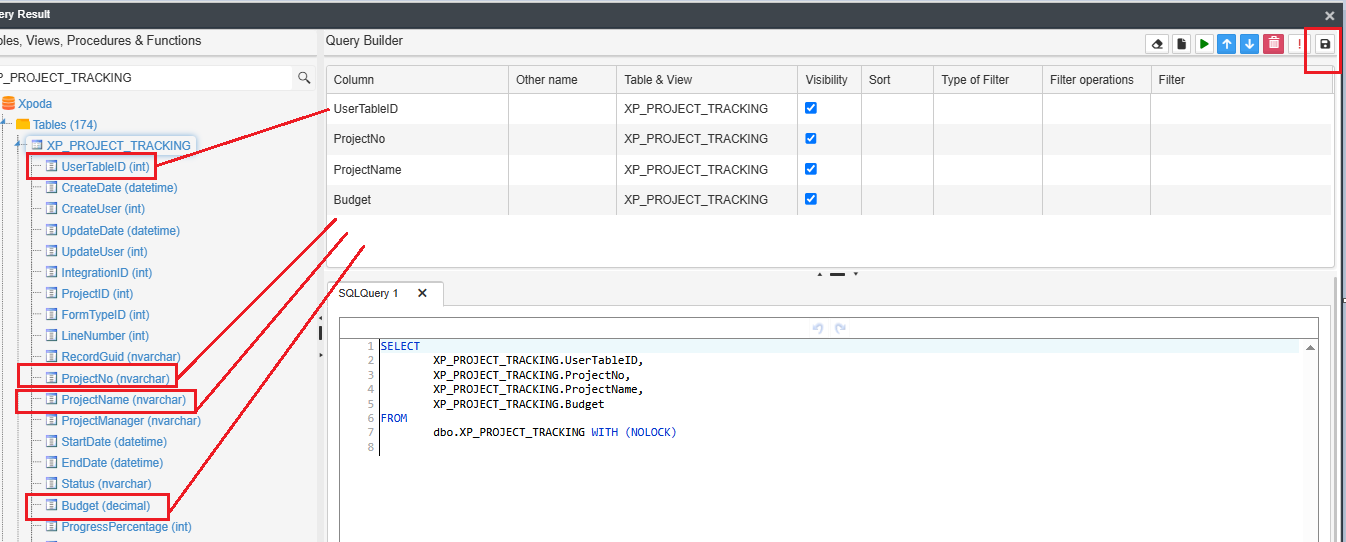Viewport: 1346px width, 542px height.
Task: Move the row up with the blue up arrow
Action: 1227,44
